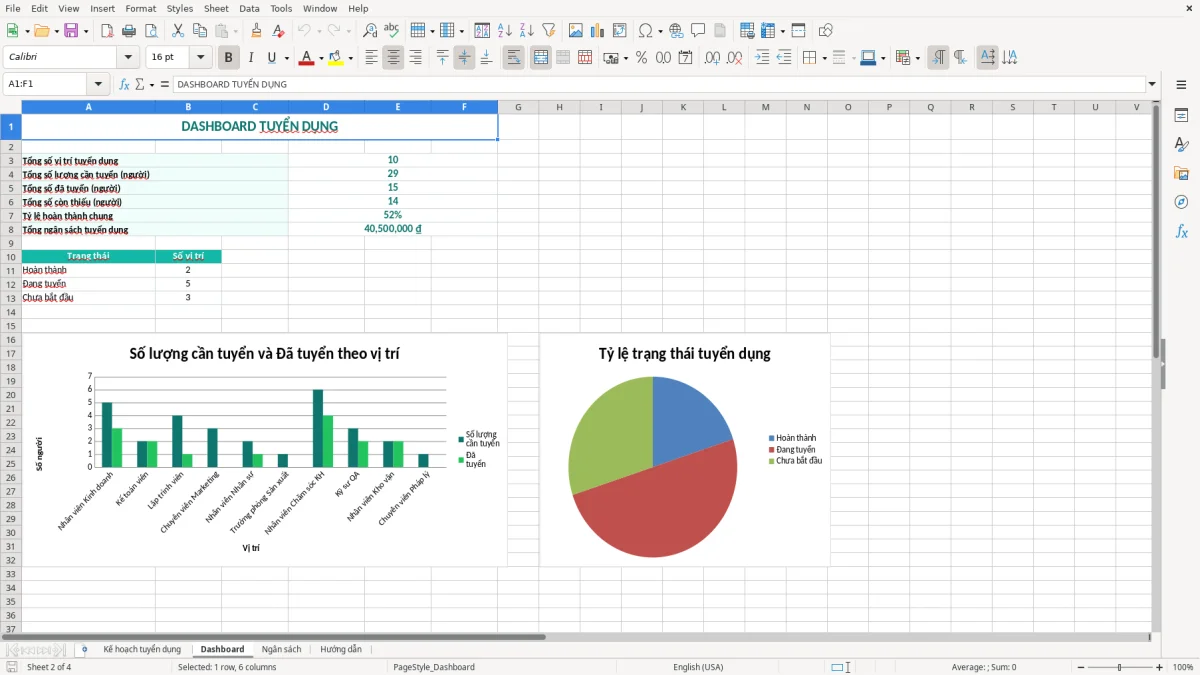Toggle Underline formatting
The width and height of the screenshot is (1200, 675).
pos(272,58)
